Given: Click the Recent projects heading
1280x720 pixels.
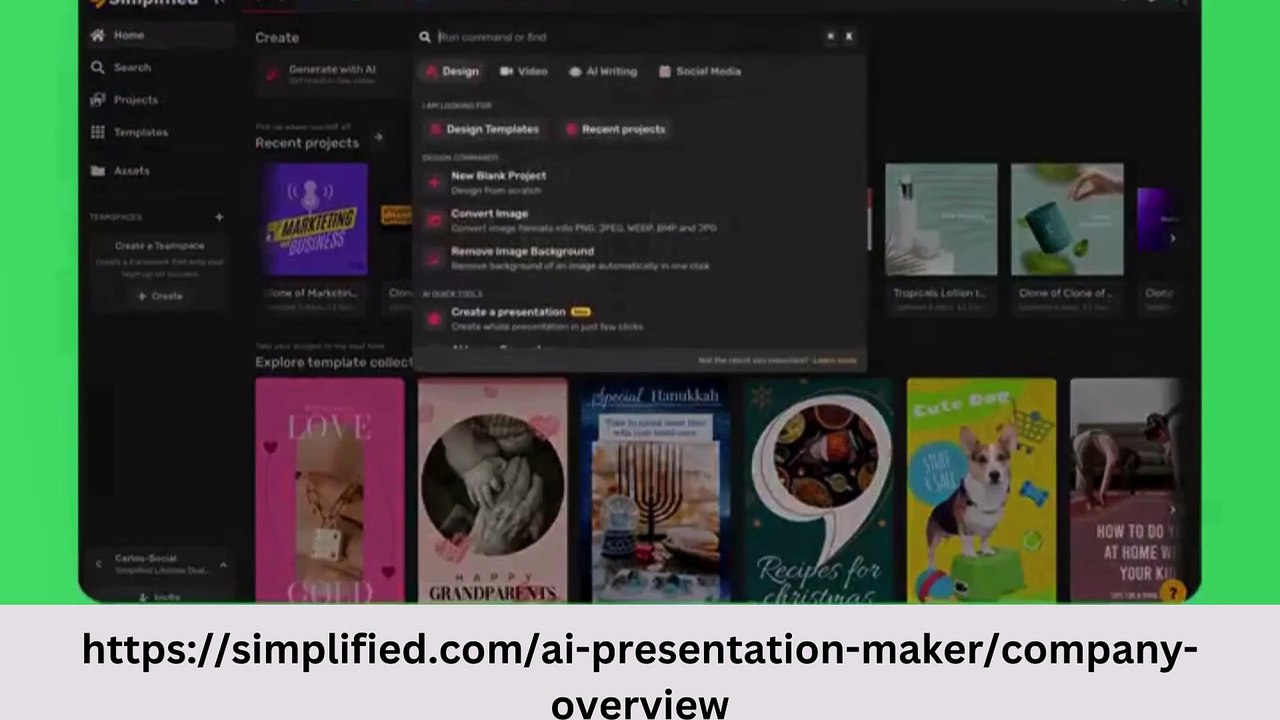Looking at the screenshot, I should [x=307, y=143].
